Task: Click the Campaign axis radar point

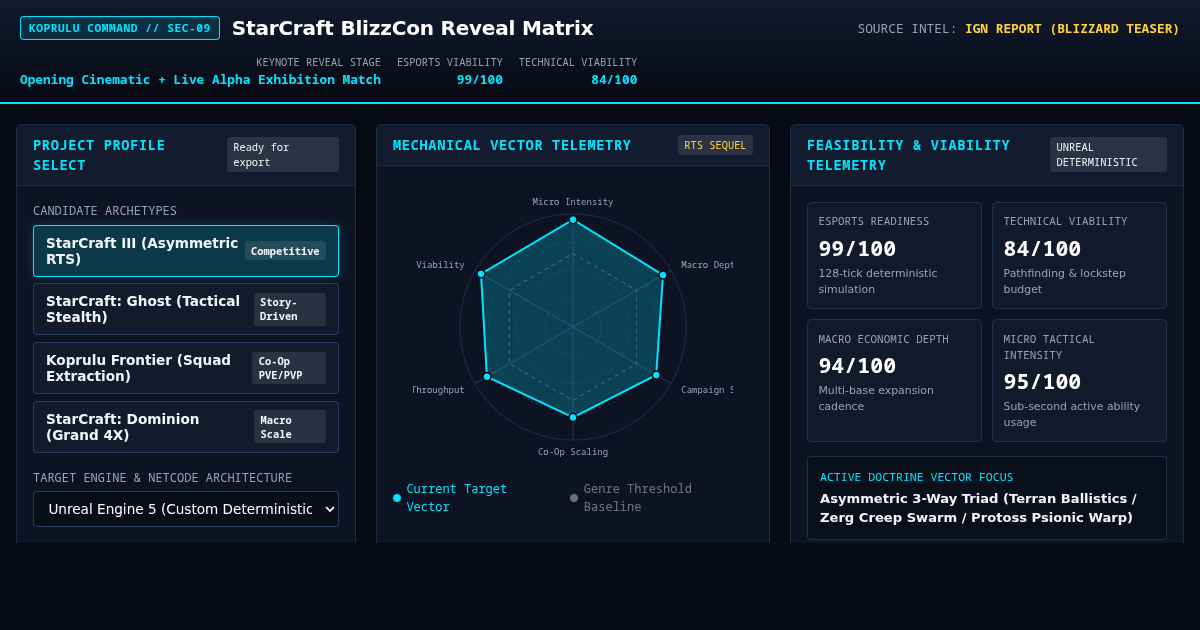Action: pos(656,375)
